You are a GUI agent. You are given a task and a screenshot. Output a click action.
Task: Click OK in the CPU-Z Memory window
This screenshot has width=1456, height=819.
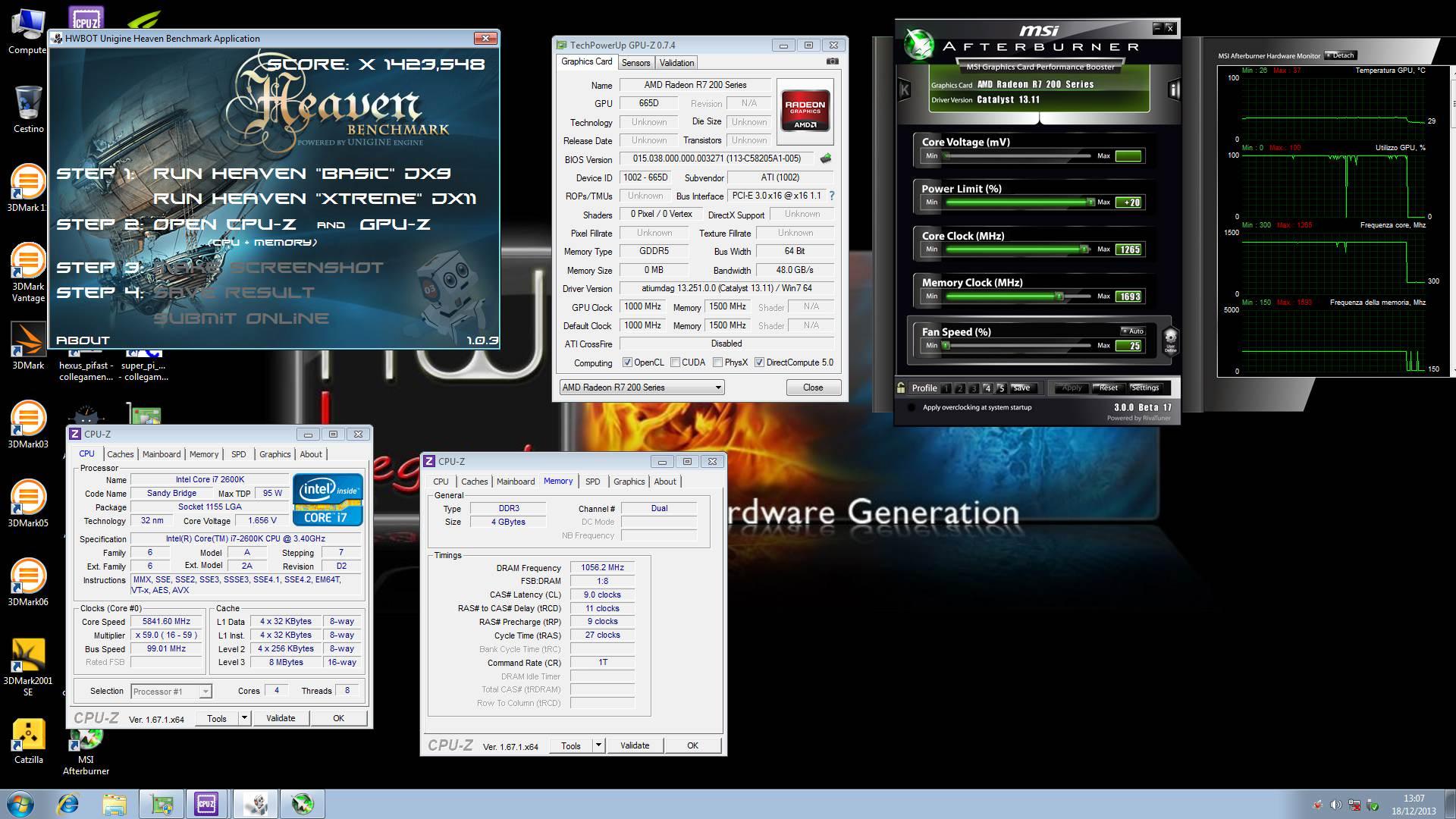click(x=692, y=745)
